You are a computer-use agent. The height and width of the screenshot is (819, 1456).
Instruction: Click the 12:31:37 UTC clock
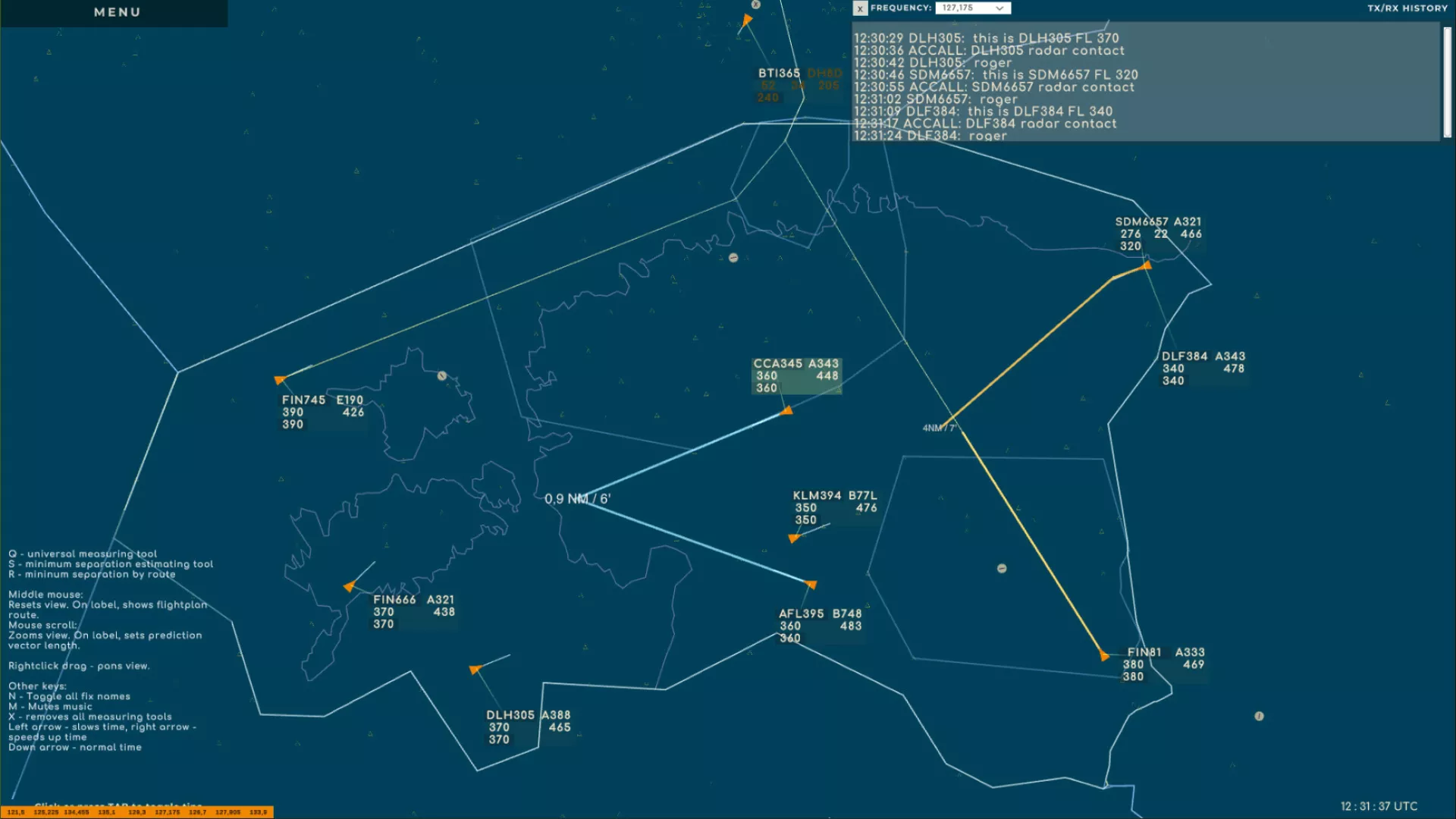pos(1378,806)
